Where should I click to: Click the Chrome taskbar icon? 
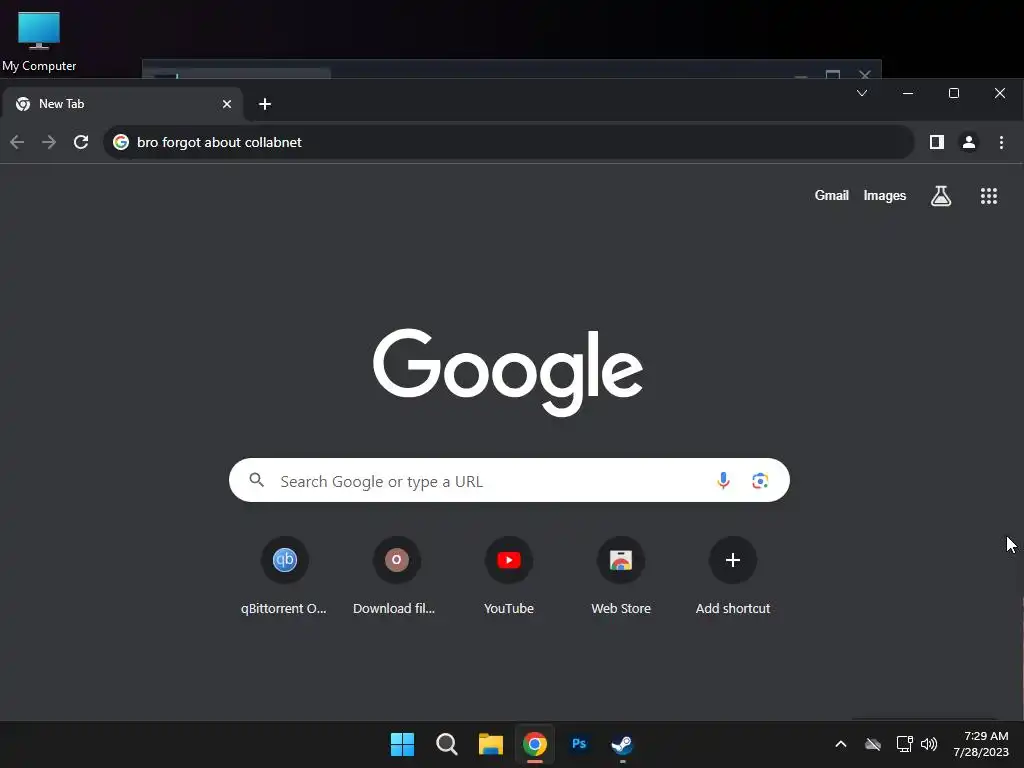[535, 744]
